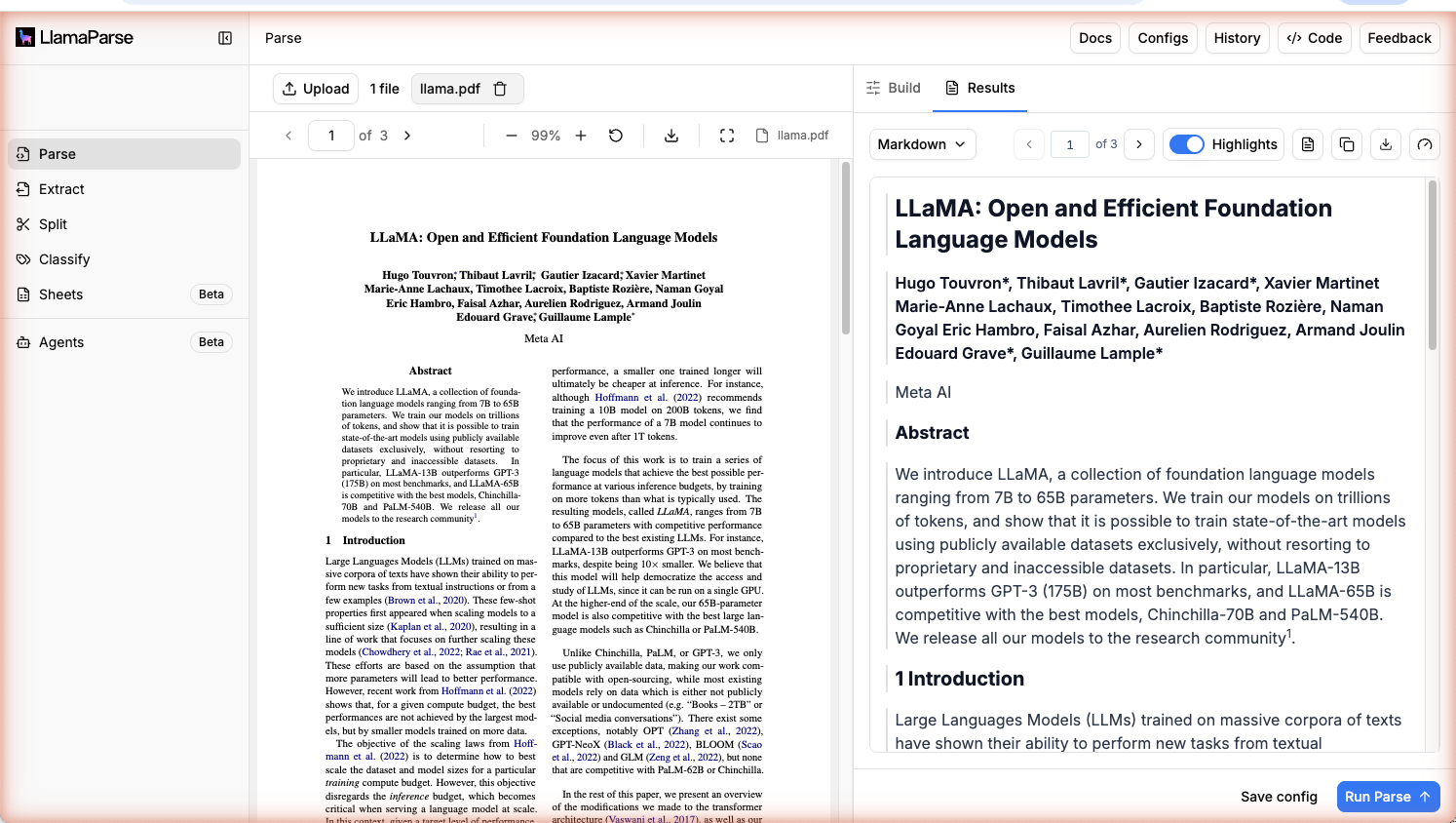
Task: Go to next page of parsed results
Action: pos(1138,143)
